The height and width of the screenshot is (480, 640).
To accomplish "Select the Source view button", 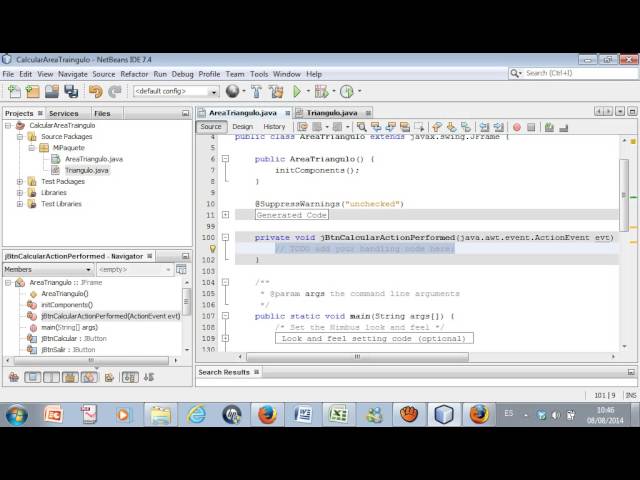I will coord(211,127).
